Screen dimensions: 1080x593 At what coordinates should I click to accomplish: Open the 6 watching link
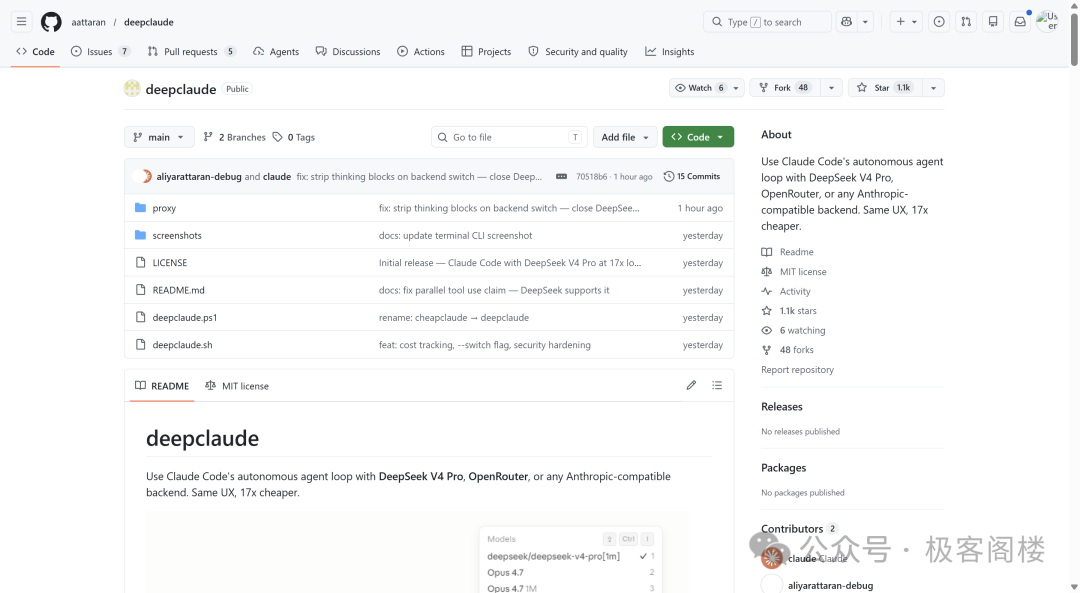pos(793,331)
